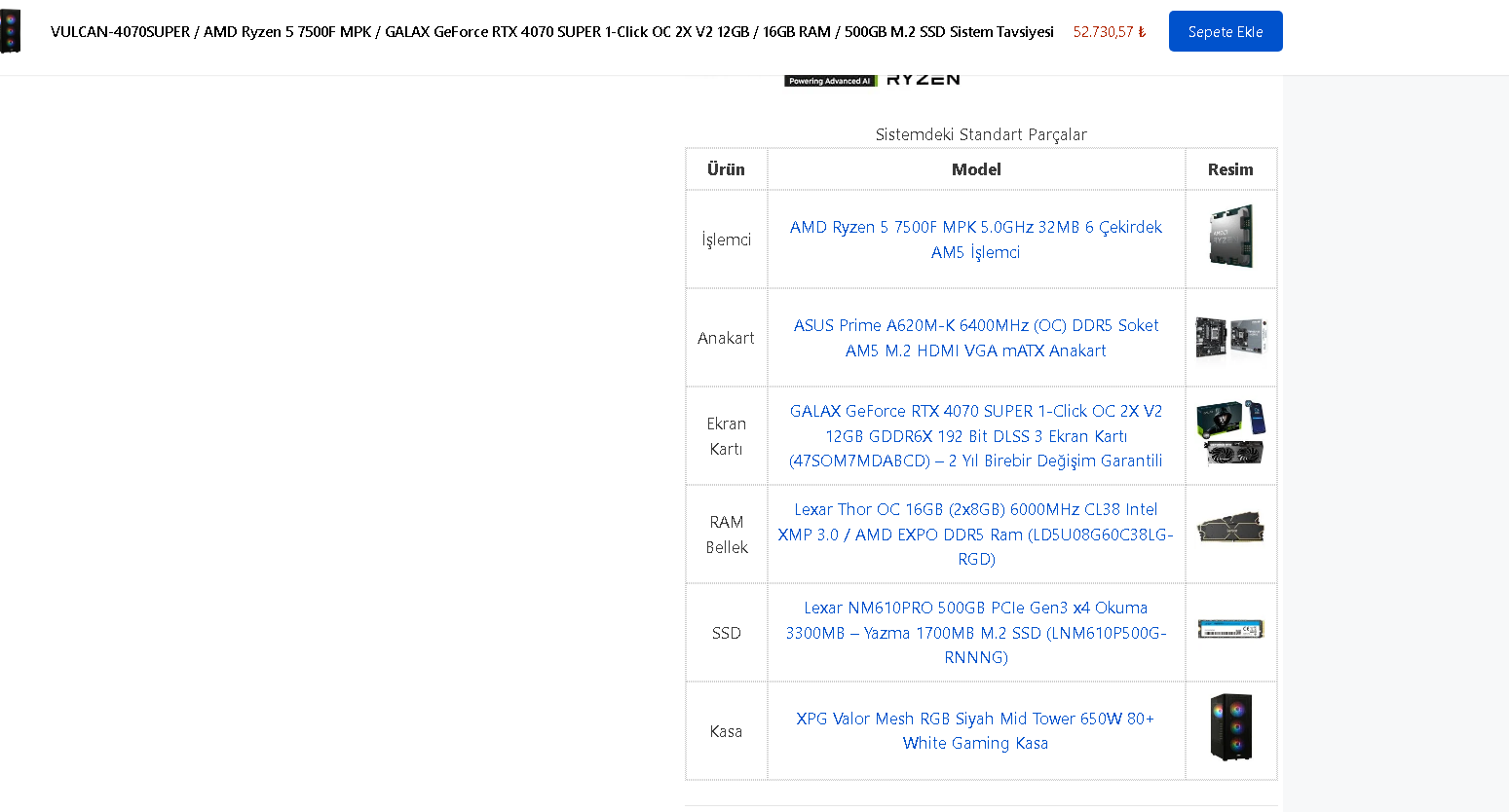Click the Anakart row label

click(x=726, y=338)
